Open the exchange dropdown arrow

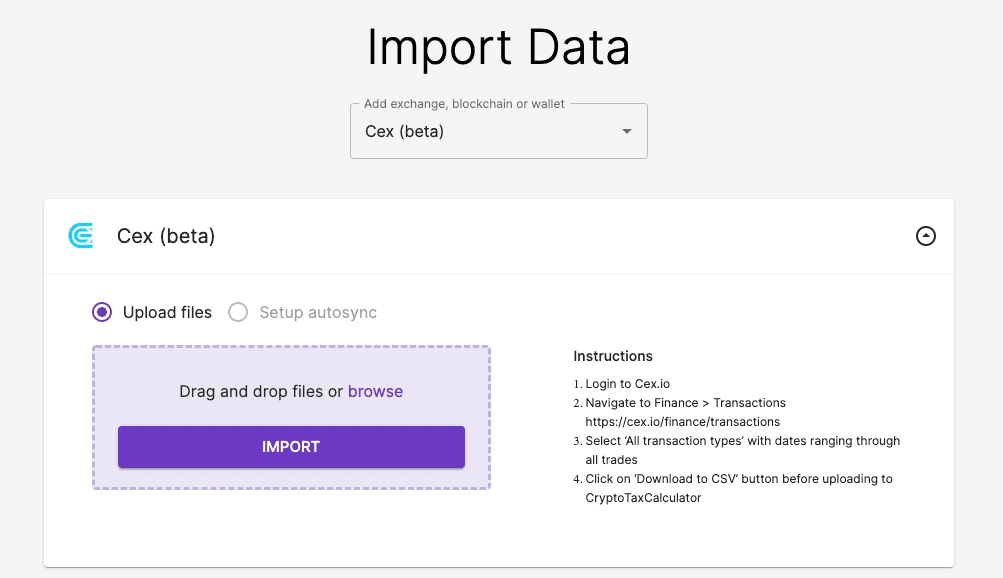627,131
